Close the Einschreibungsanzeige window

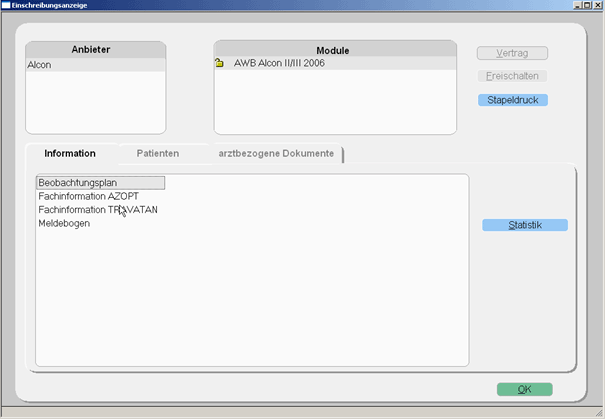[597, 6]
